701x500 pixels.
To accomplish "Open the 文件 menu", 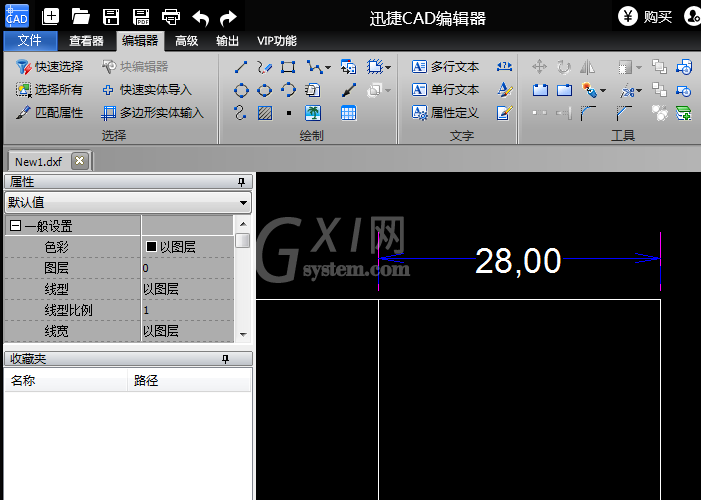I will pos(30,41).
